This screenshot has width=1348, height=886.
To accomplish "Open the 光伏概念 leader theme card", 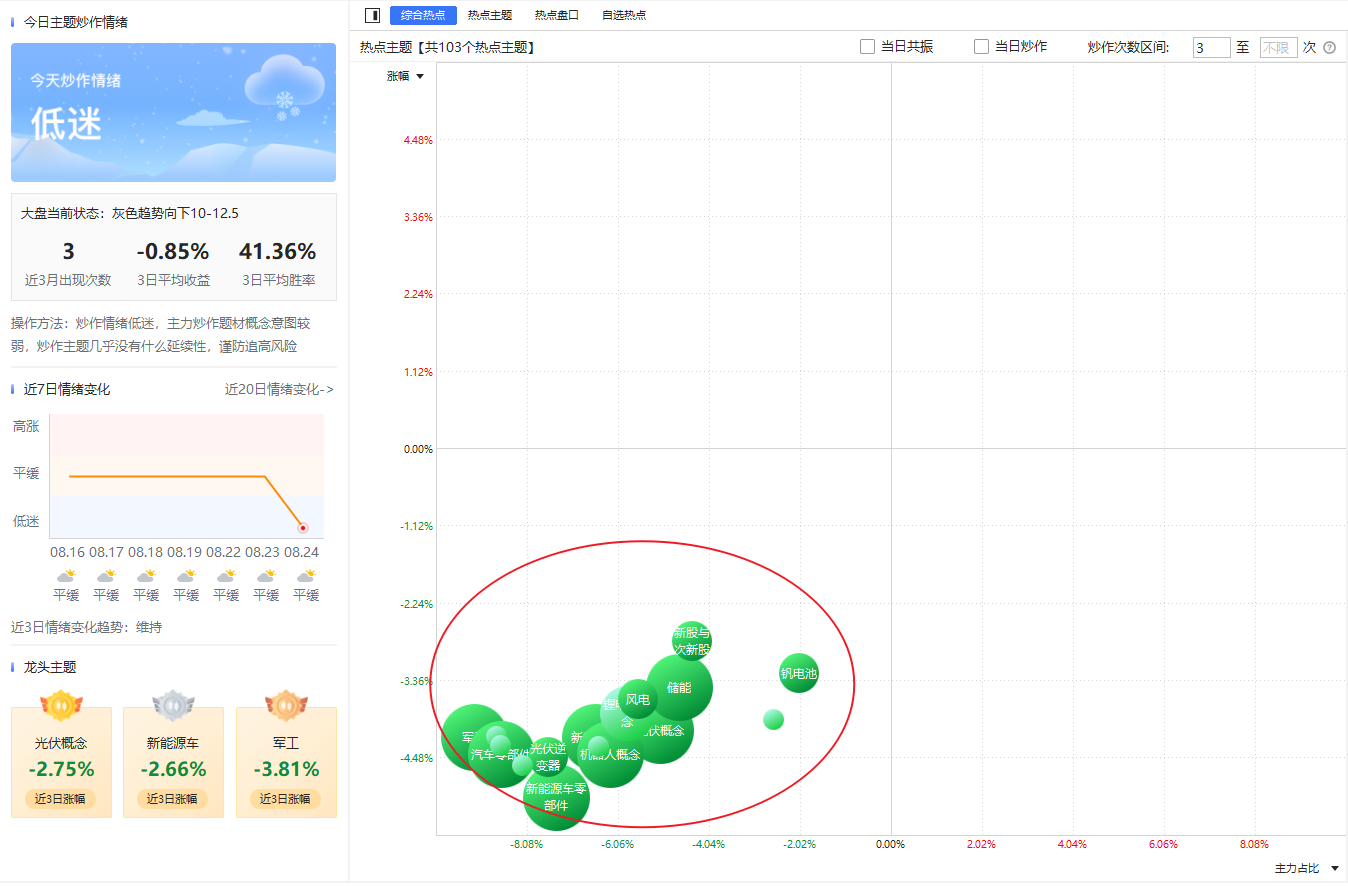I will [61, 762].
